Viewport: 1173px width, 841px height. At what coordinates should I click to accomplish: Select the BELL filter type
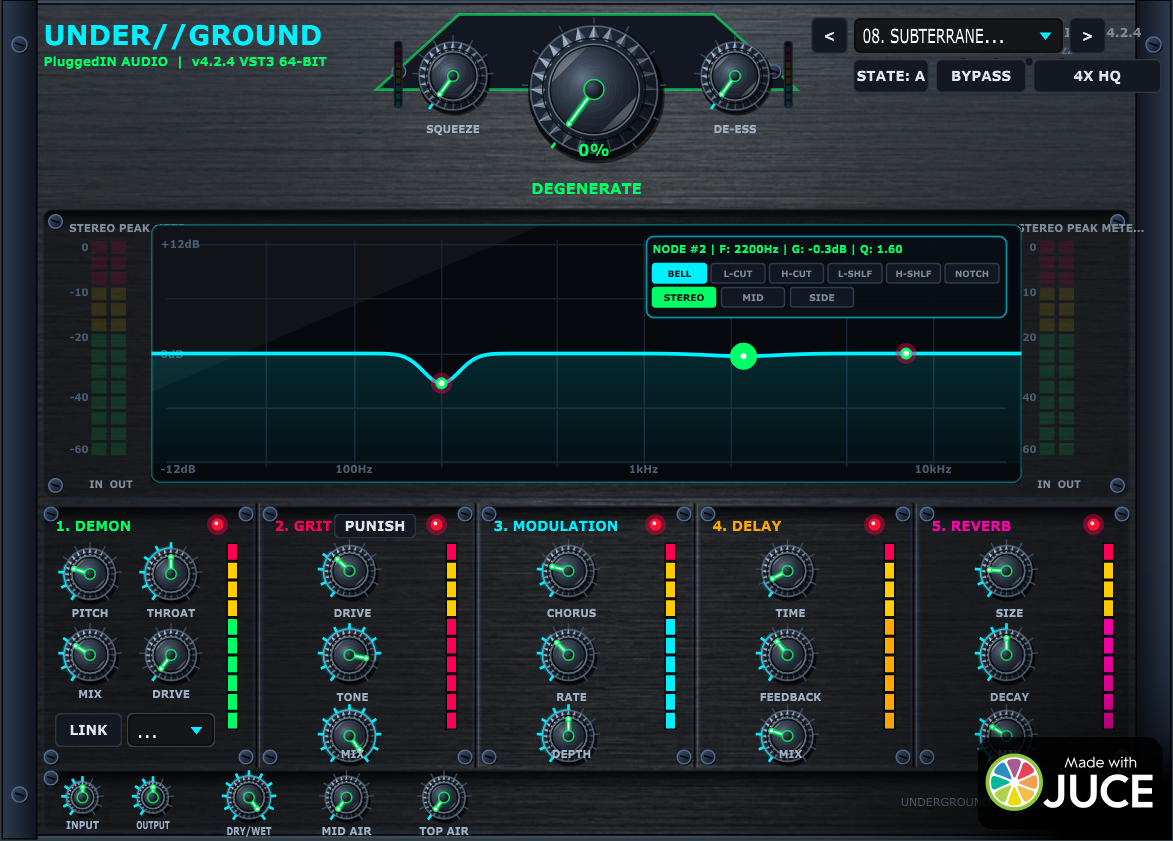click(x=679, y=274)
